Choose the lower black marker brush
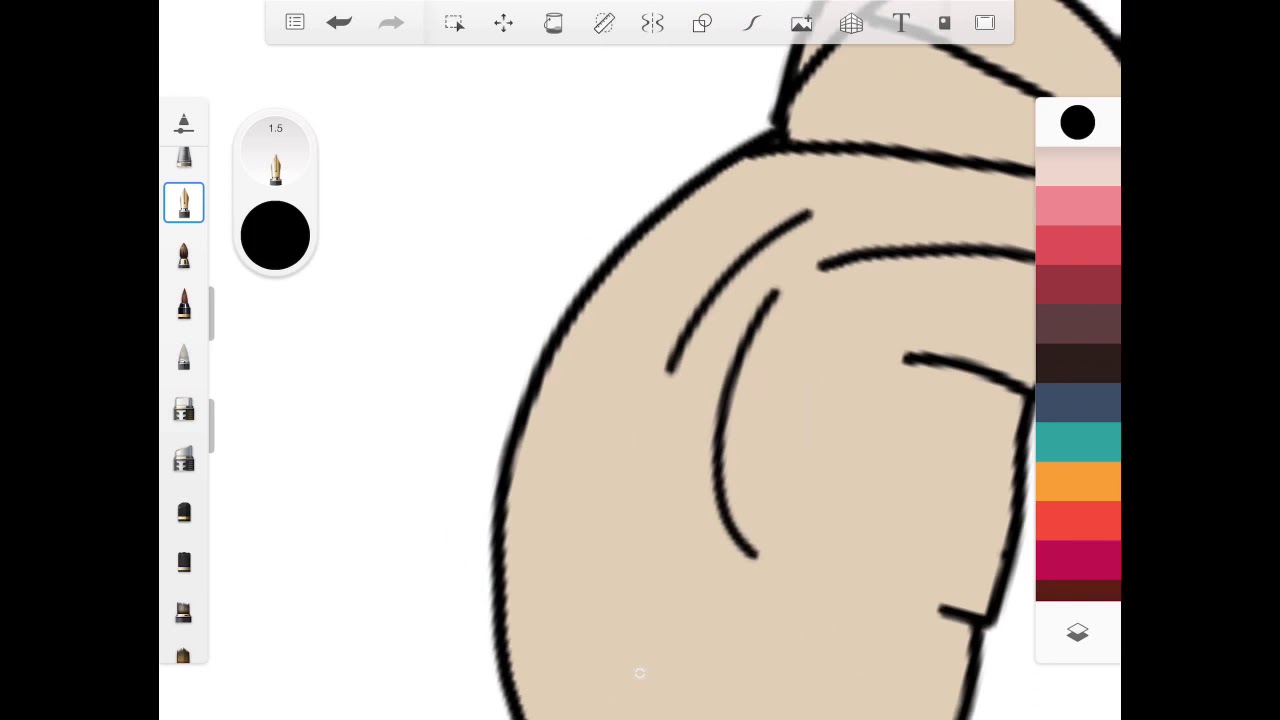 coord(184,562)
